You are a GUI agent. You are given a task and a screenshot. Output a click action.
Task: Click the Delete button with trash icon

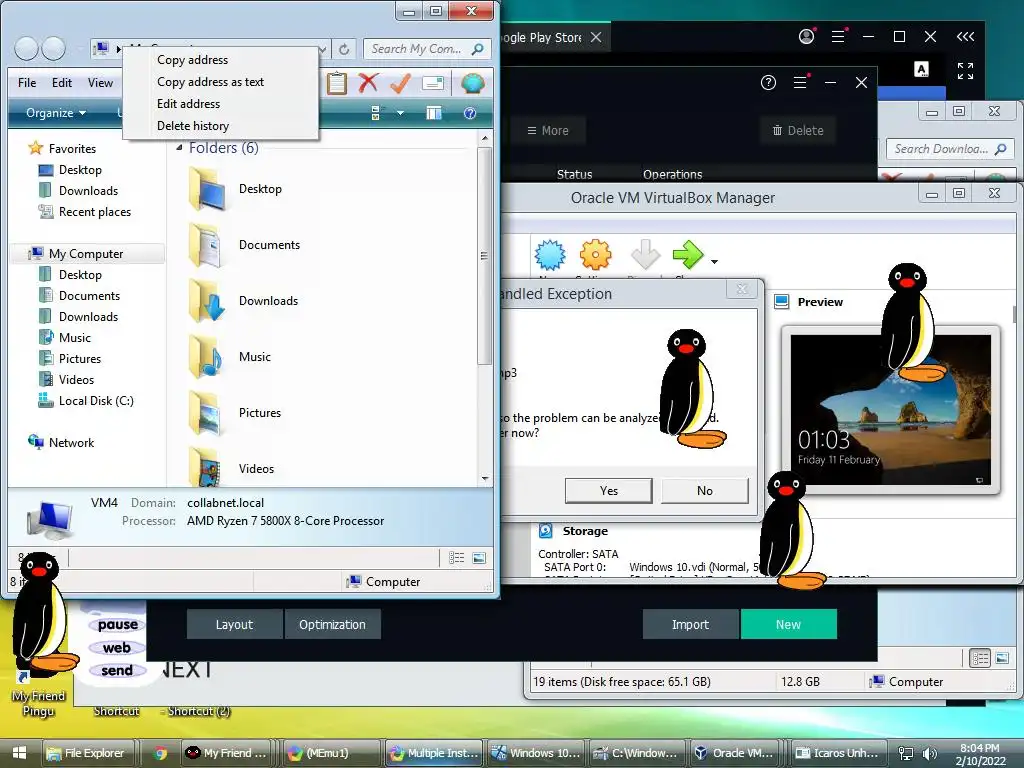click(x=797, y=131)
